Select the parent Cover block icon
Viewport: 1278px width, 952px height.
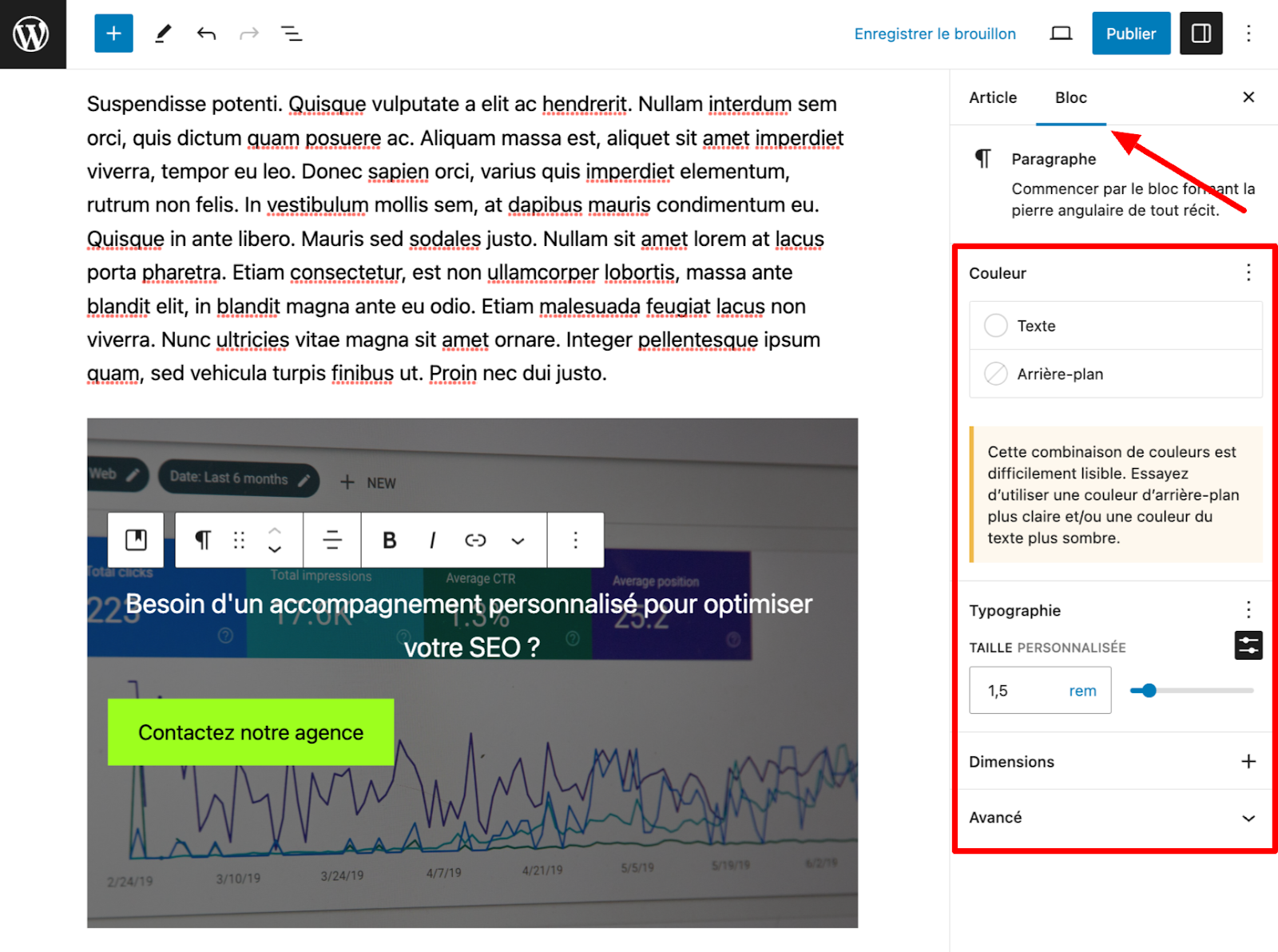click(137, 541)
